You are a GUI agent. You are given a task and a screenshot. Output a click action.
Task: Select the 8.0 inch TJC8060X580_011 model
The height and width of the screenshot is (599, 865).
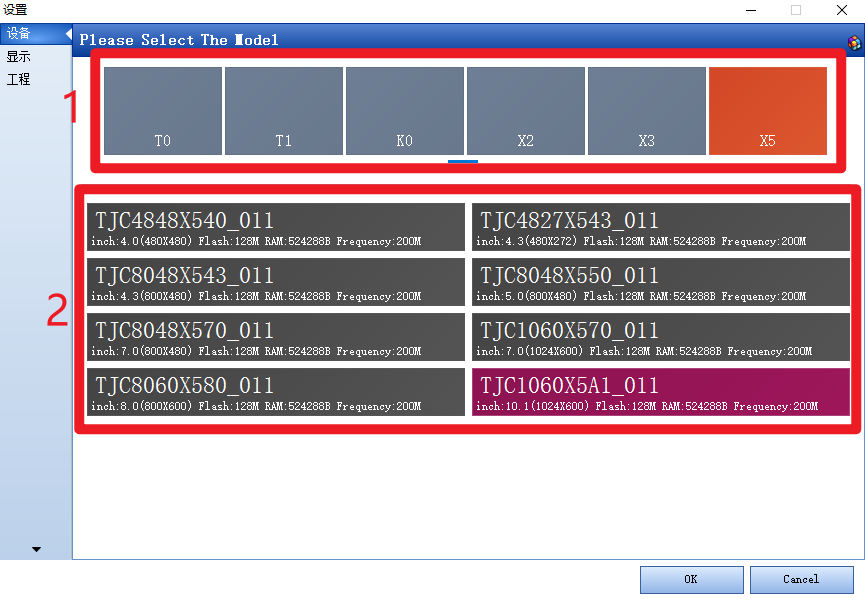pyautogui.click(x=276, y=392)
